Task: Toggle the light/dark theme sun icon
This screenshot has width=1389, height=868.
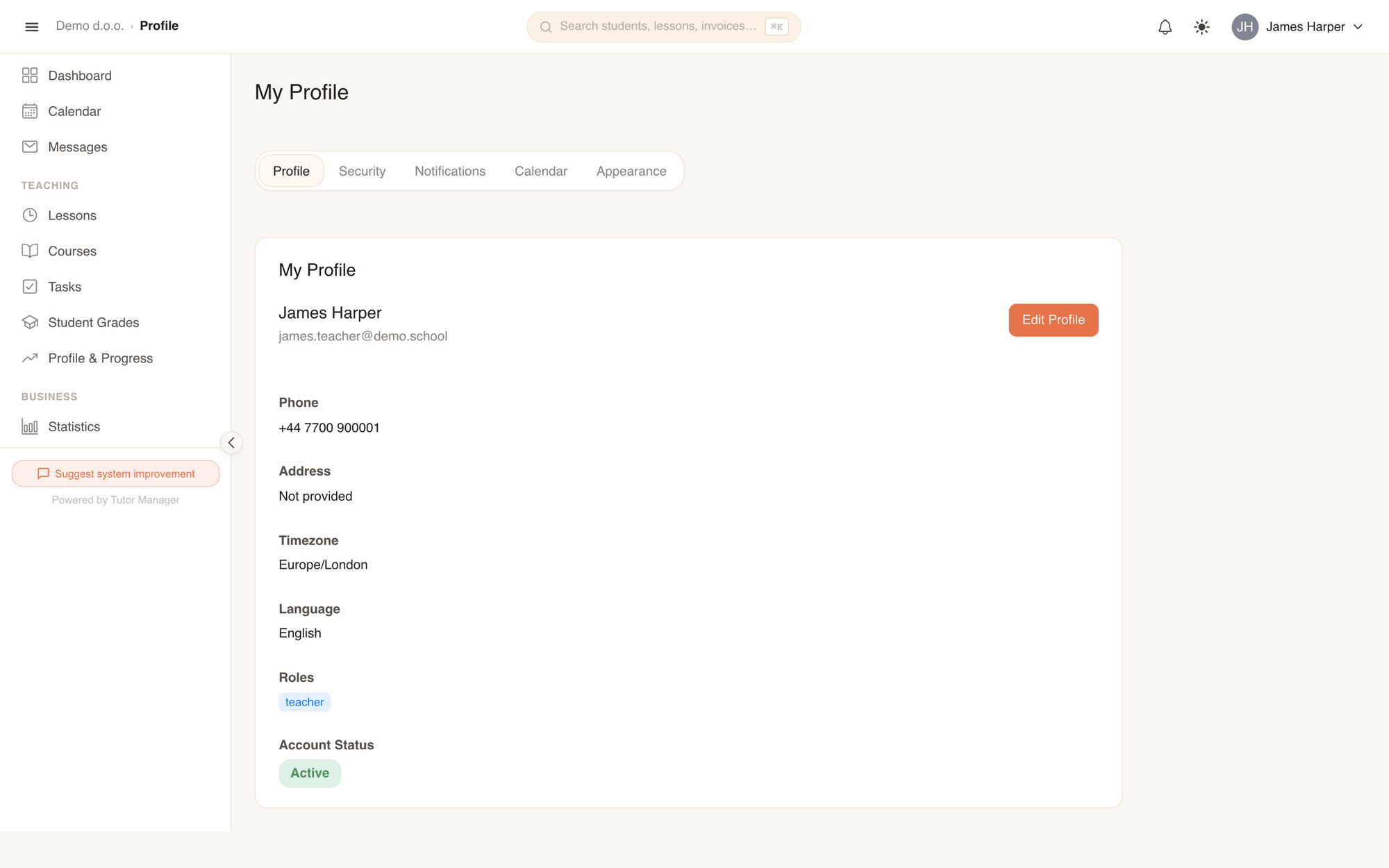Action: 1201,27
